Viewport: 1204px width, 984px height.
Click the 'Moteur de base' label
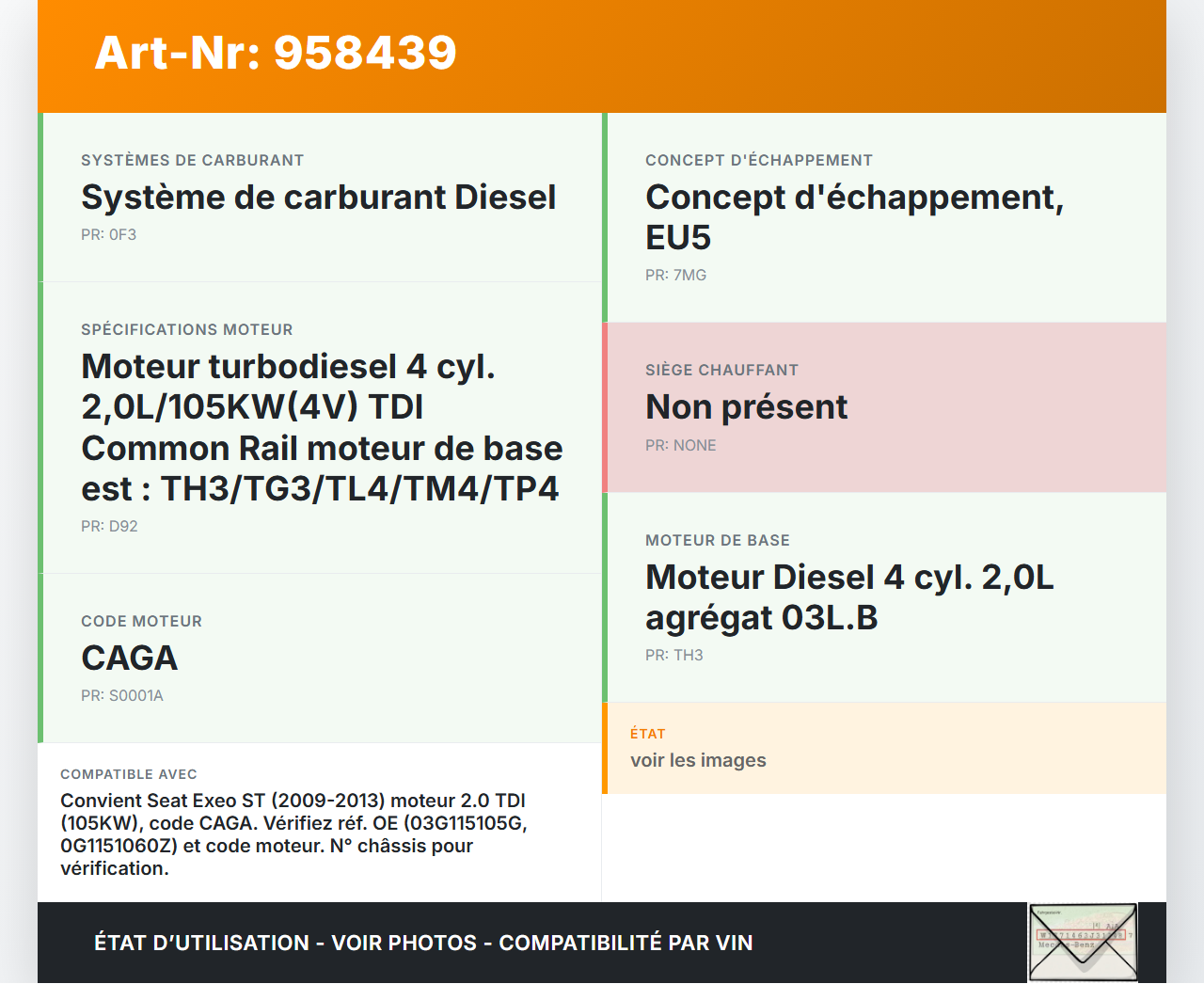[x=717, y=541]
